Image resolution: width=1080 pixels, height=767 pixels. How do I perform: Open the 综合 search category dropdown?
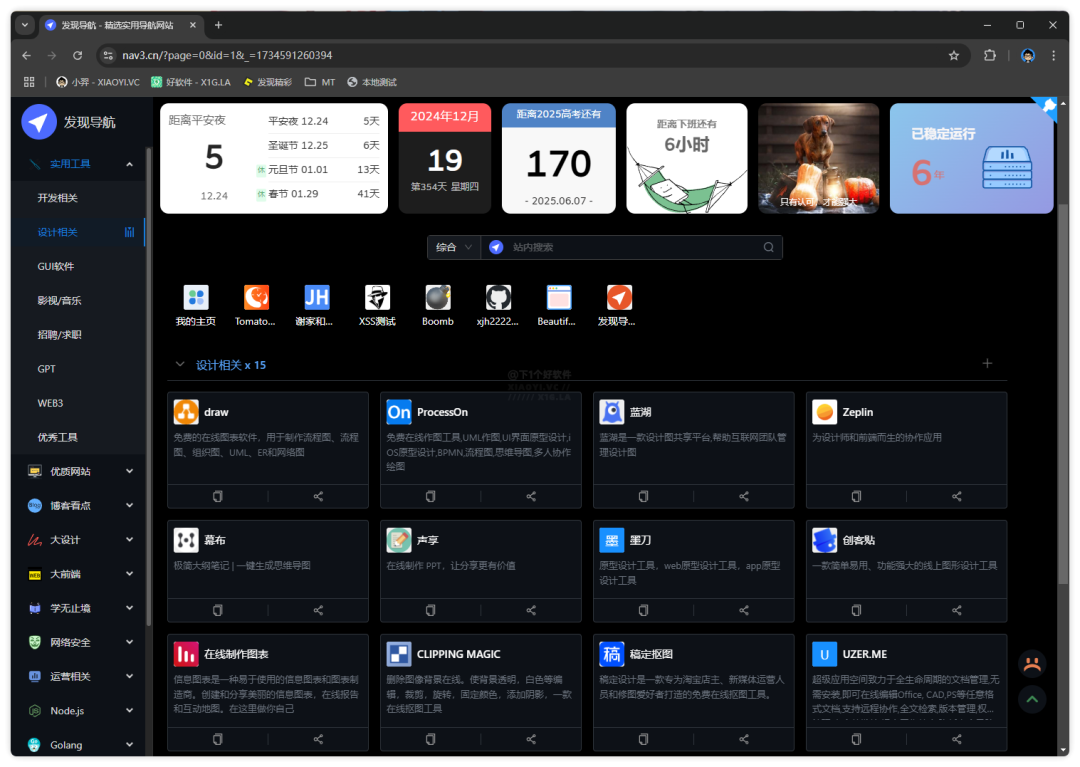point(454,247)
